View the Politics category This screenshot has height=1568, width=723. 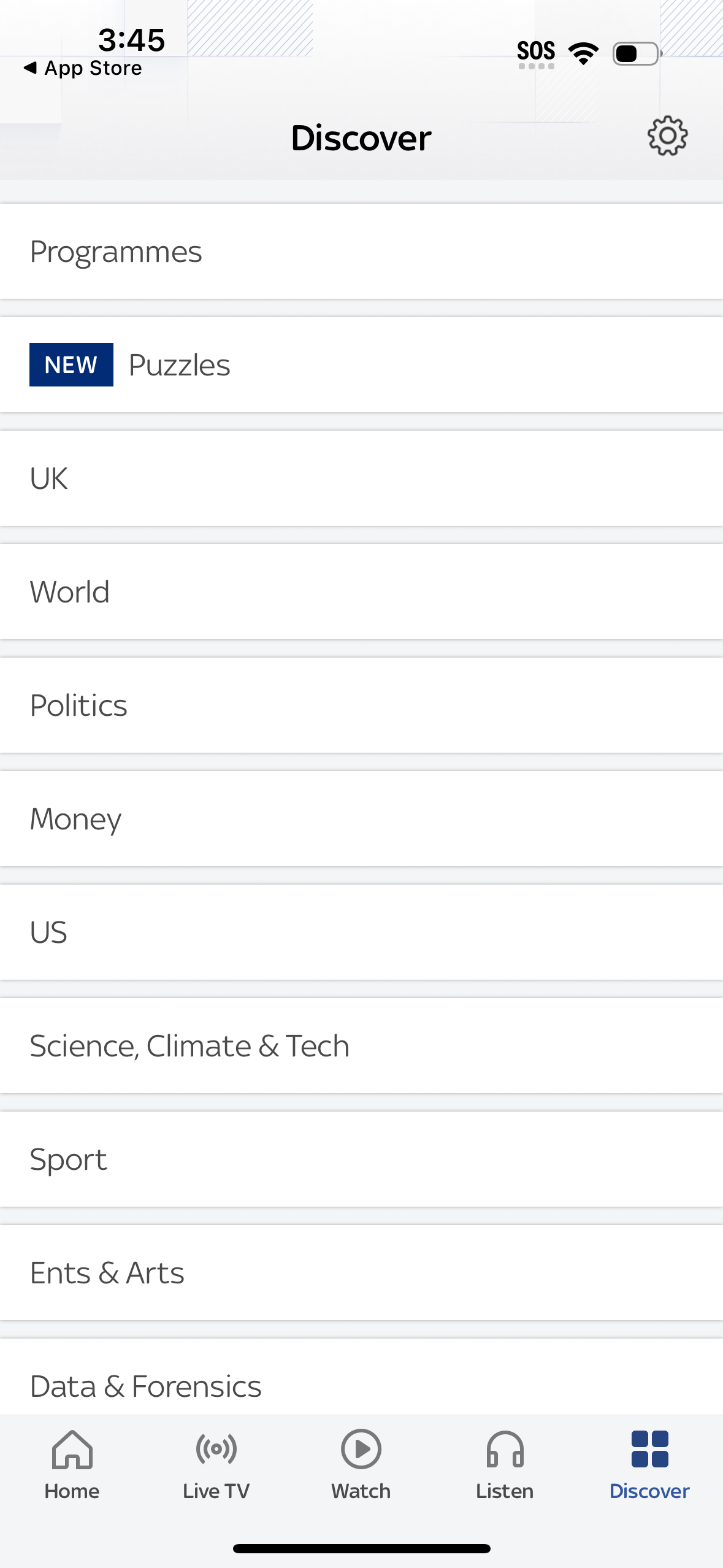[362, 704]
